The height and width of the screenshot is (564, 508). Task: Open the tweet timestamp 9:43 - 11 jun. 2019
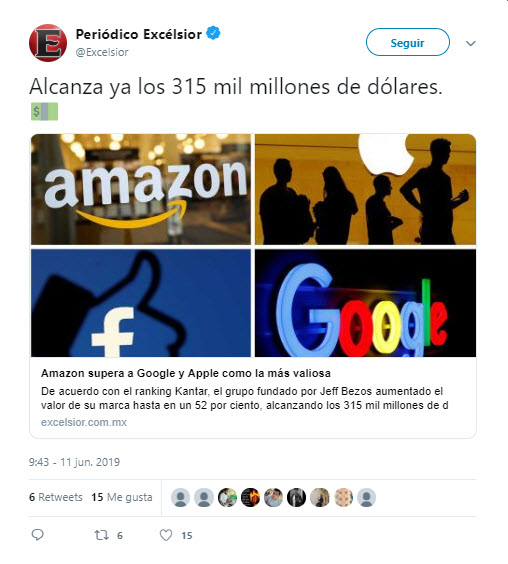click(74, 462)
